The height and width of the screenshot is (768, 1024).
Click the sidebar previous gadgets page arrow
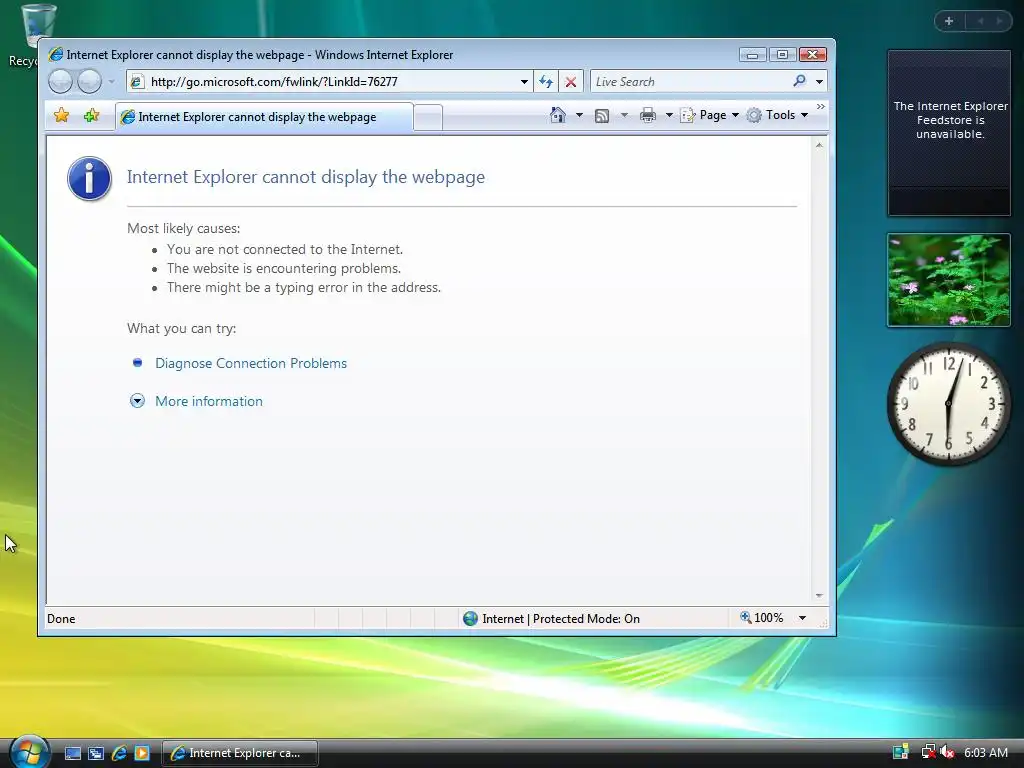[x=980, y=21]
